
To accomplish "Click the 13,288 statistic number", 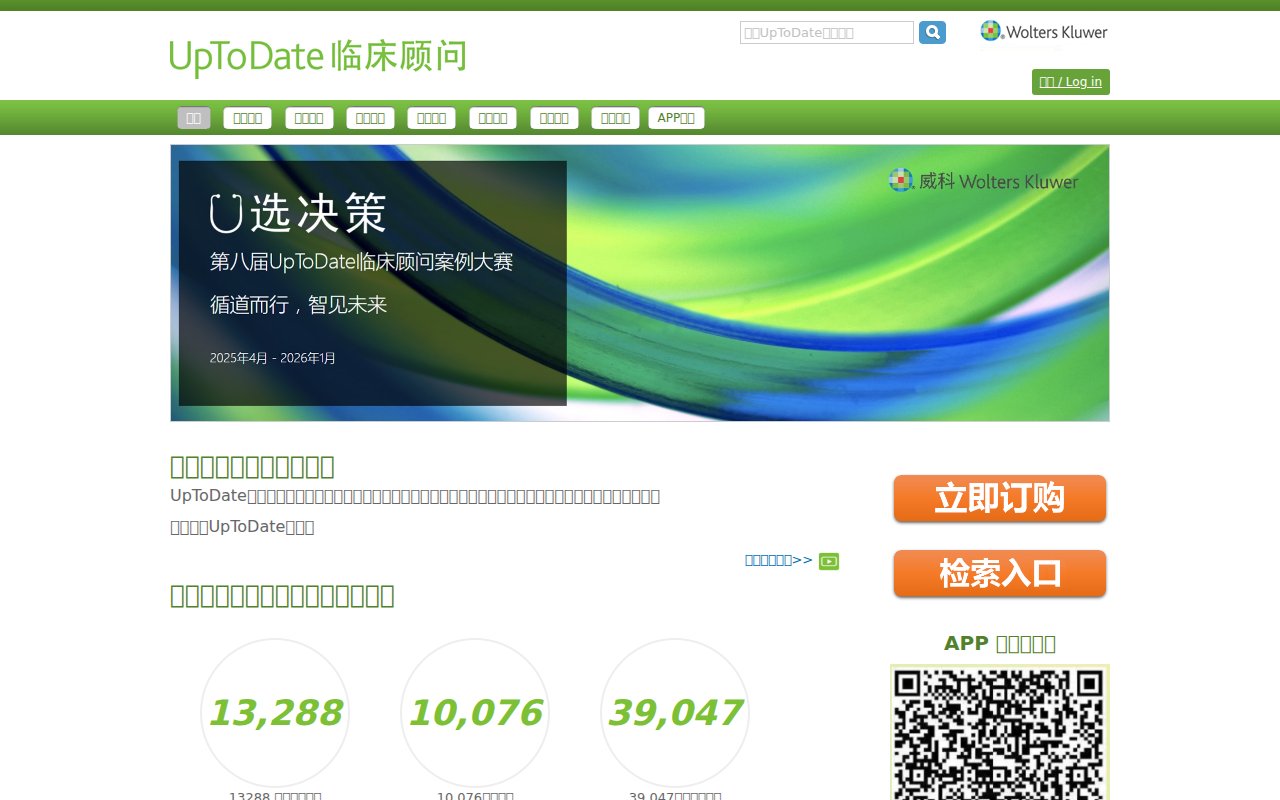I will 275,713.
